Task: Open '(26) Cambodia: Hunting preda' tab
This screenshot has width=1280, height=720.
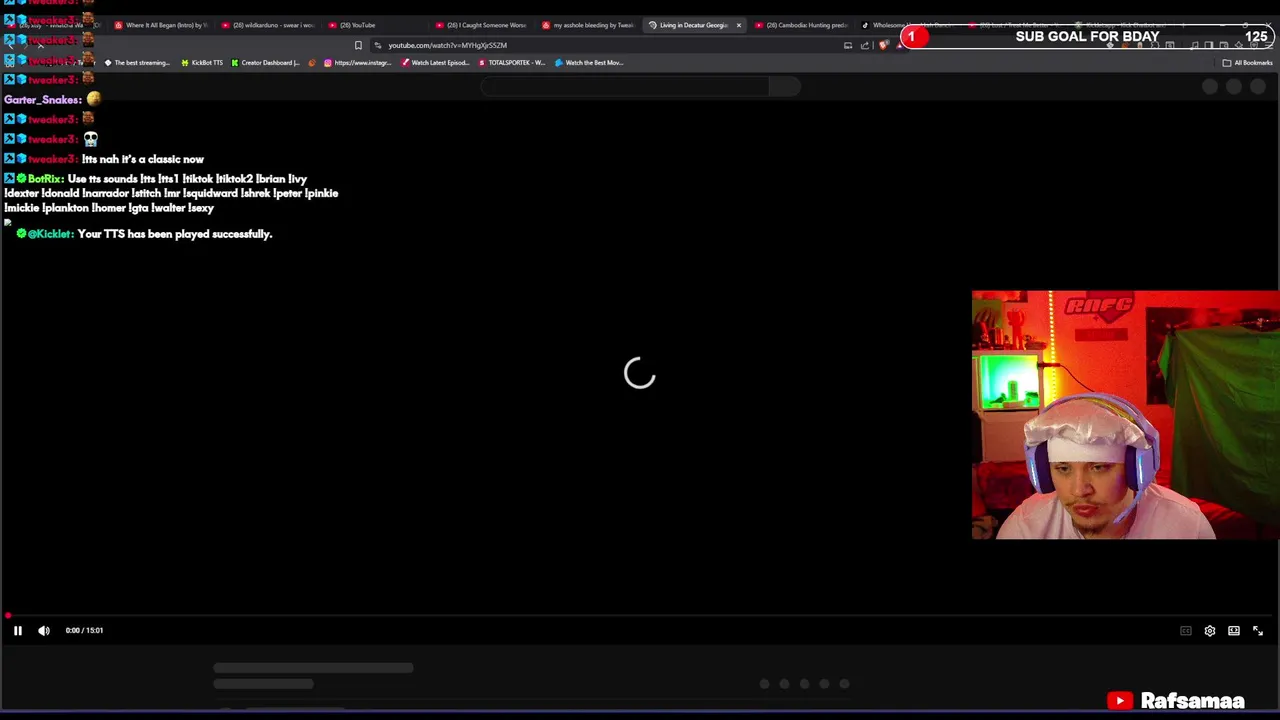Action: [802, 25]
